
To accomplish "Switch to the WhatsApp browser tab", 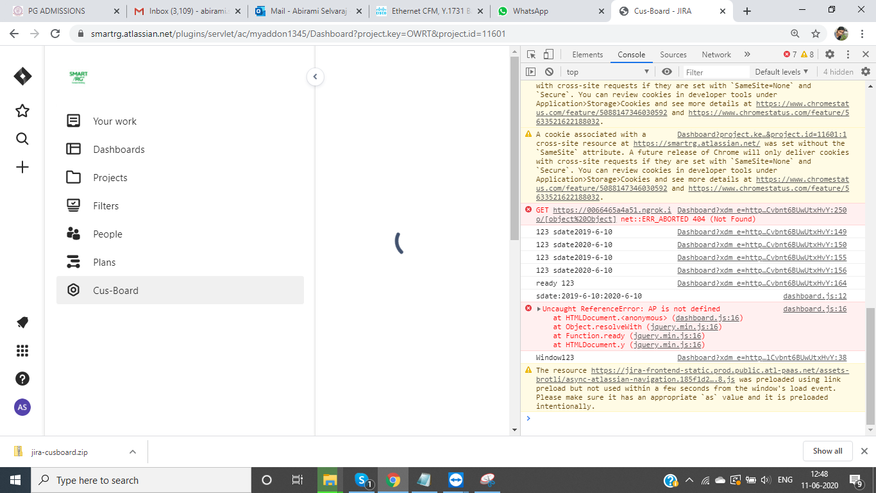I will [549, 11].
